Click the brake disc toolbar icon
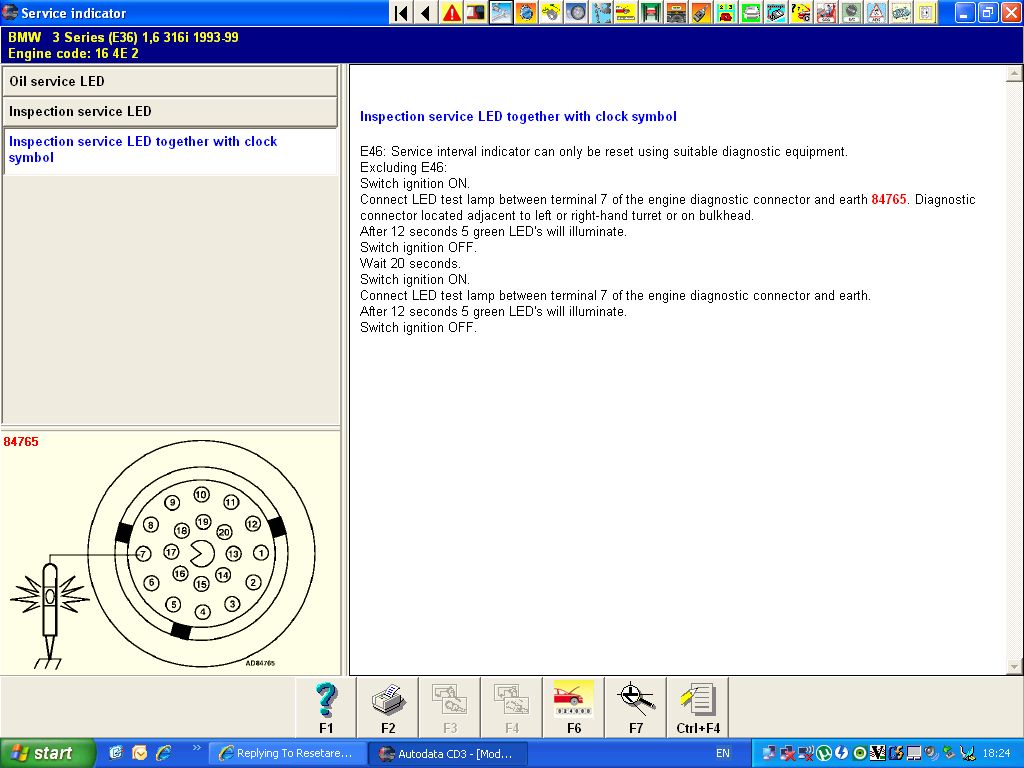The width and height of the screenshot is (1024, 768). coord(577,13)
